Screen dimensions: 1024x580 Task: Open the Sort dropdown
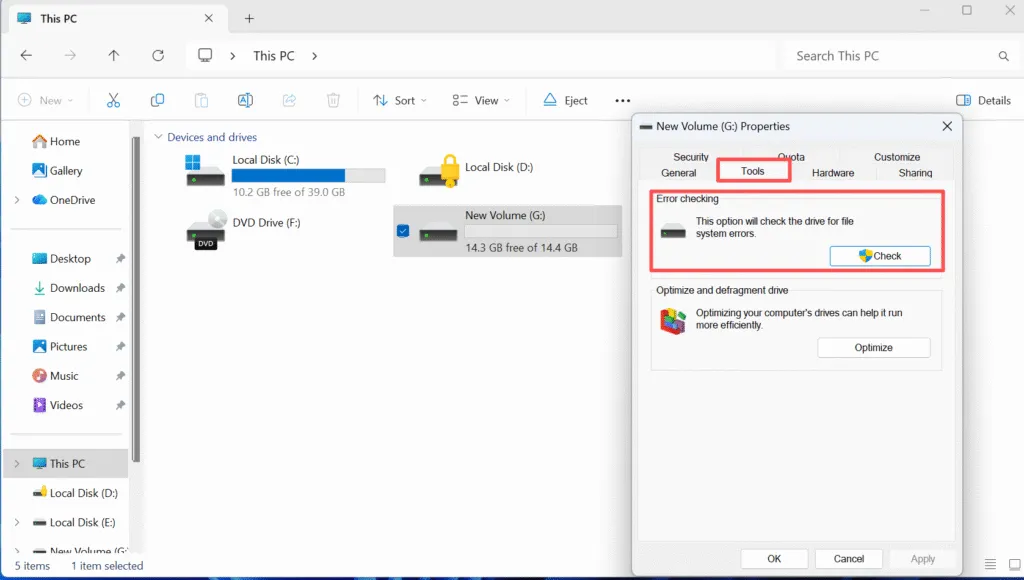(399, 100)
